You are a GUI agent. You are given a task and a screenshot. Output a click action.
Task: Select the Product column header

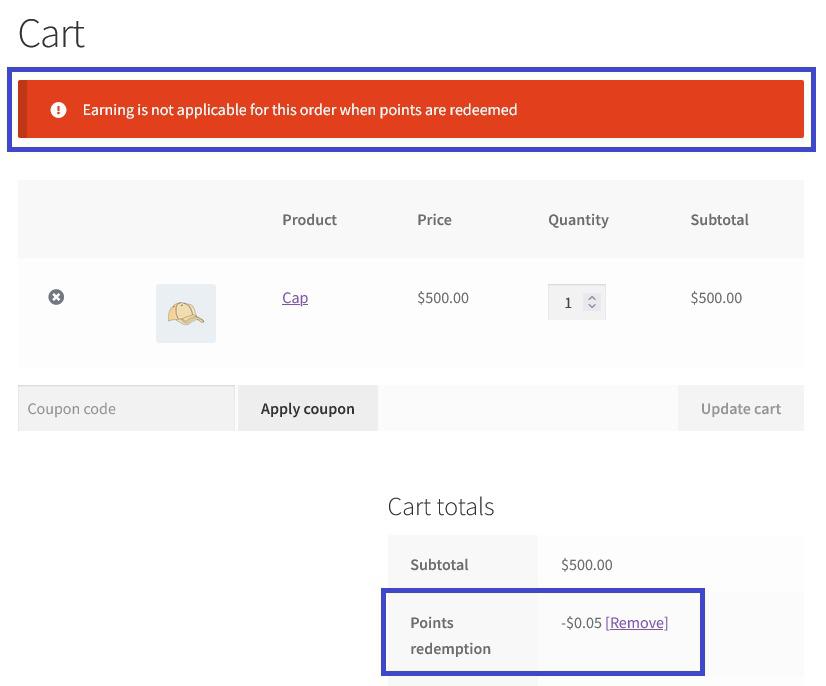pos(309,219)
